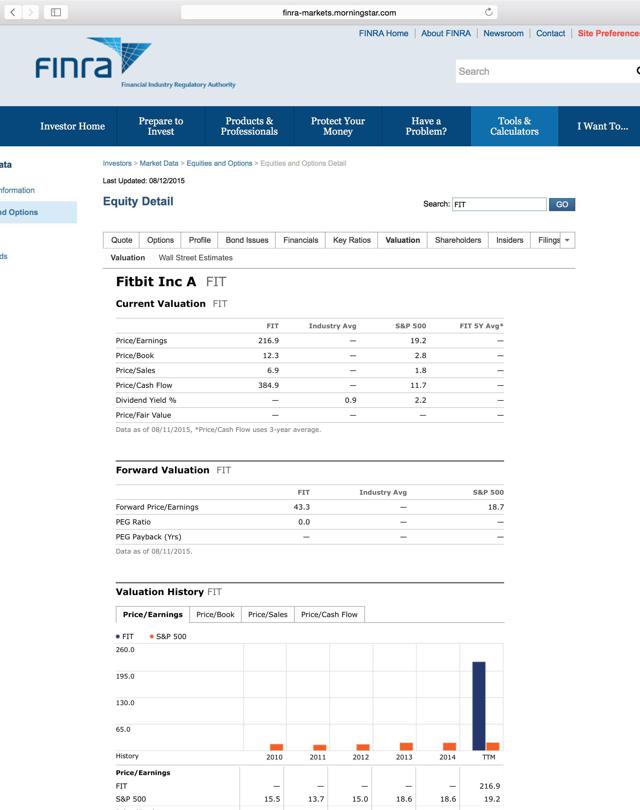Follow the Investors breadcrumb link
Viewport: 640px width, 810px height.
[x=117, y=163]
